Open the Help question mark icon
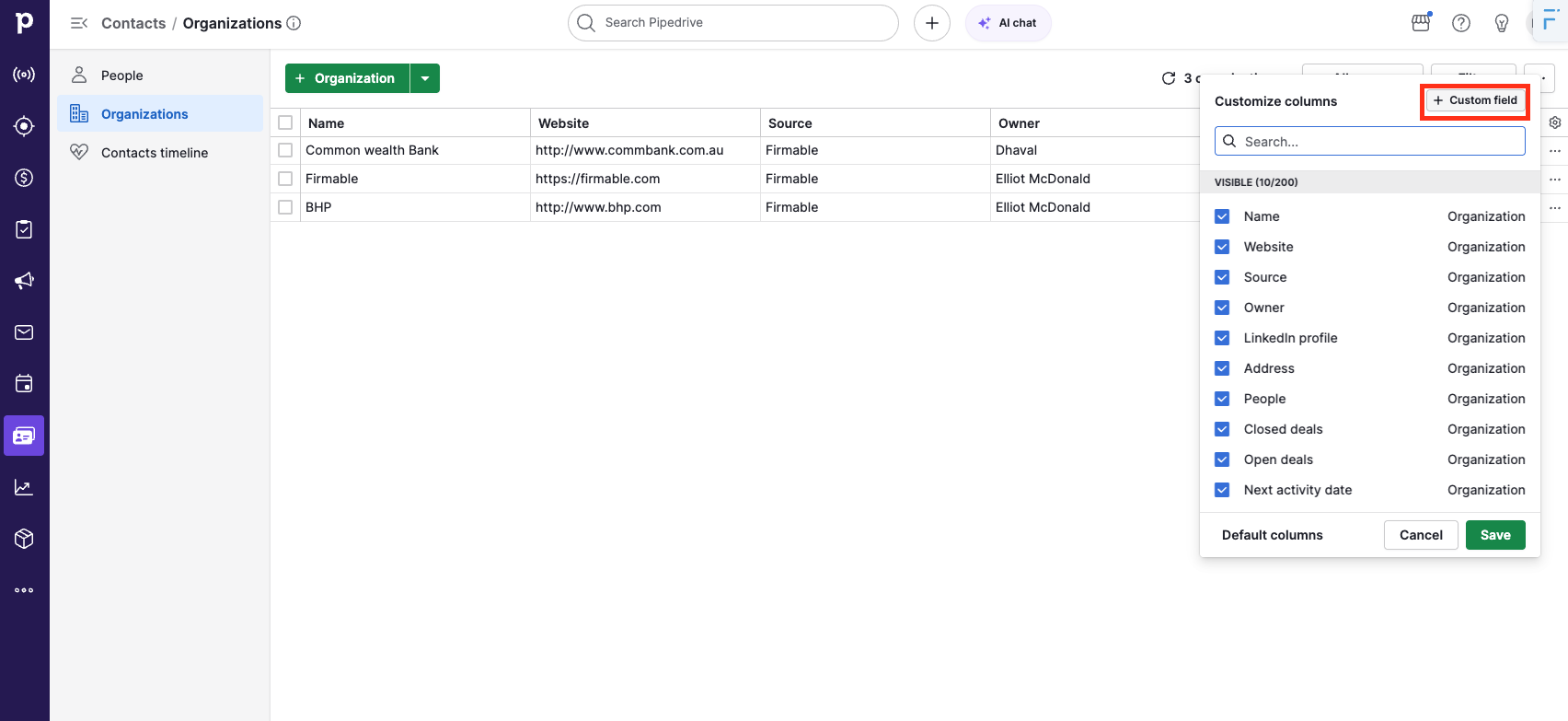1568x721 pixels. (x=1461, y=23)
